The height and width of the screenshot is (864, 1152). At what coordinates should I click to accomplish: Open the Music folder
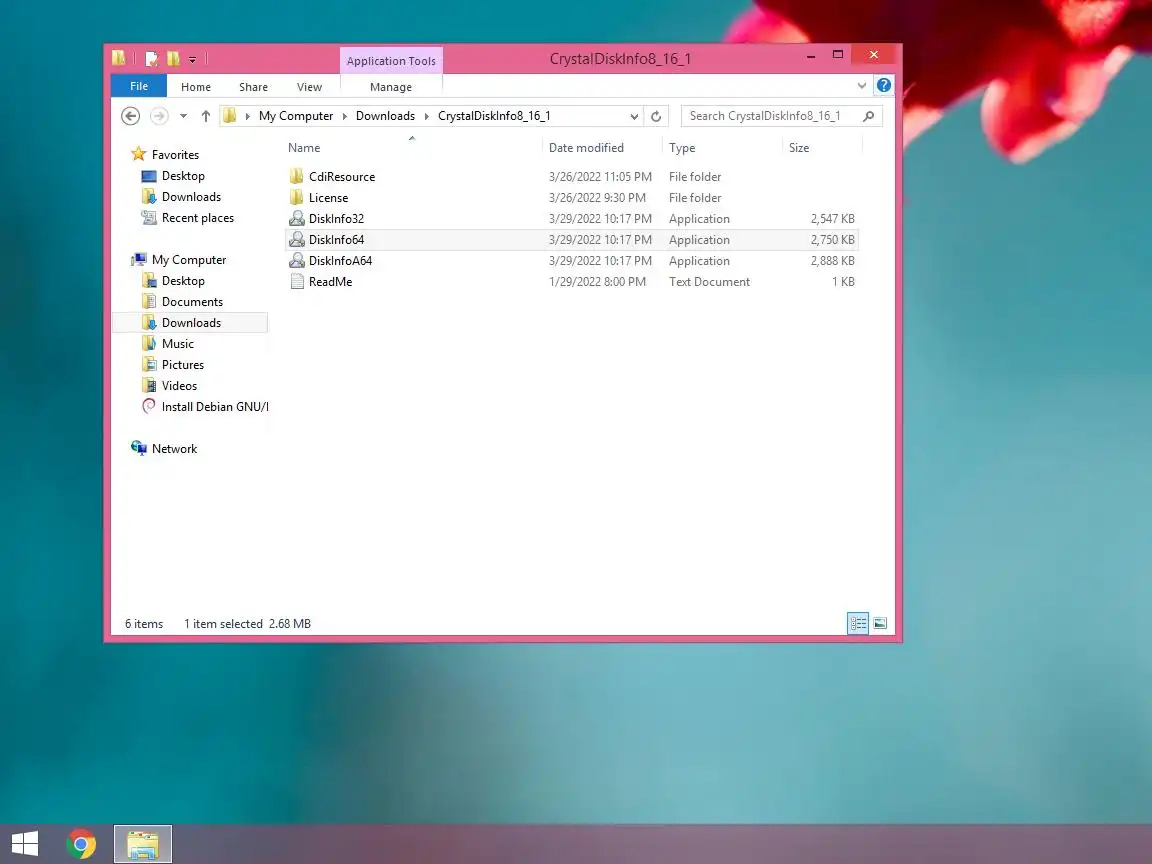(178, 344)
